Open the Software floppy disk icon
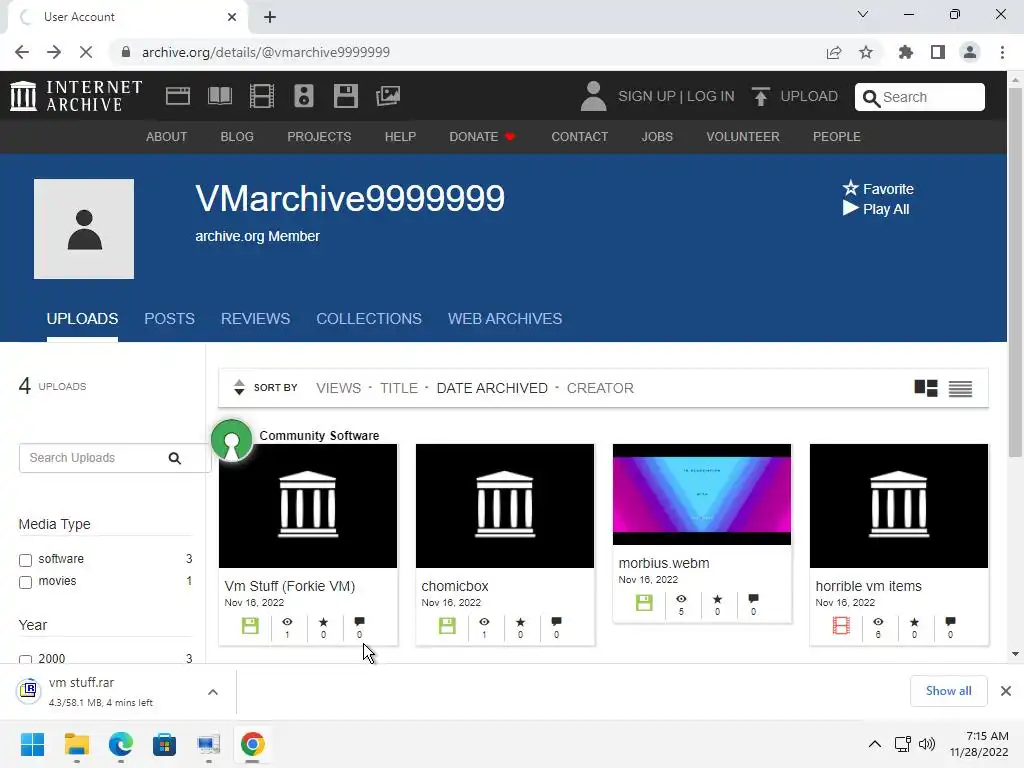This screenshot has width=1024, height=768. click(345, 96)
